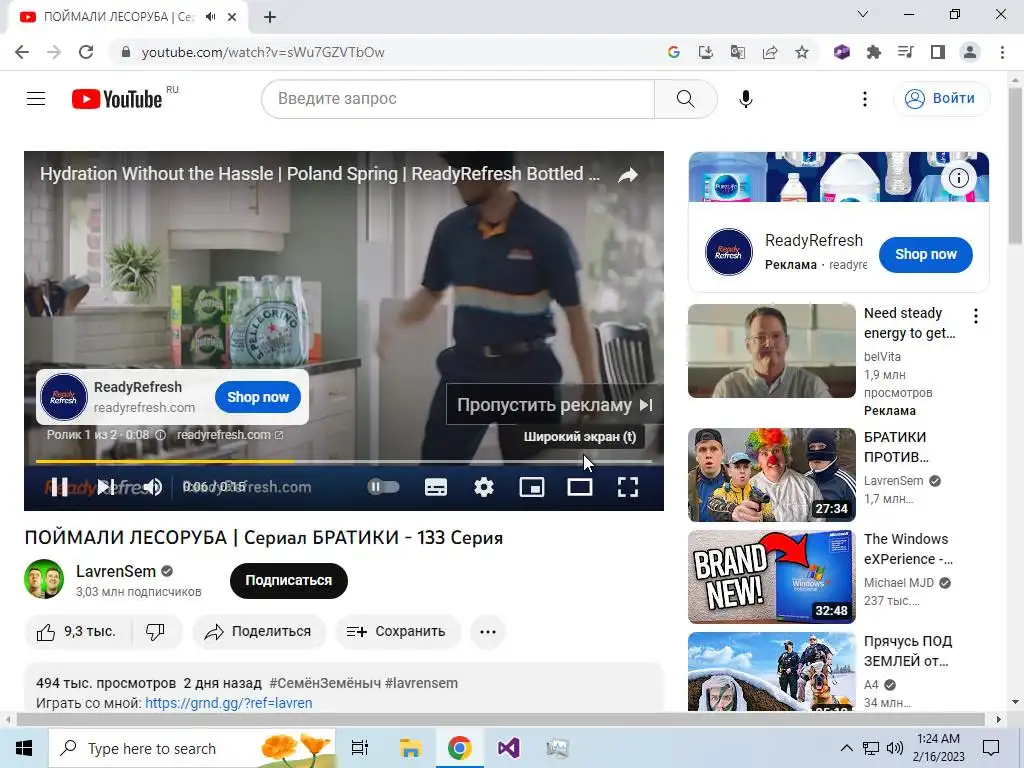This screenshot has height=768, width=1024.
Task: Bookmark this page with star icon
Action: (x=802, y=52)
